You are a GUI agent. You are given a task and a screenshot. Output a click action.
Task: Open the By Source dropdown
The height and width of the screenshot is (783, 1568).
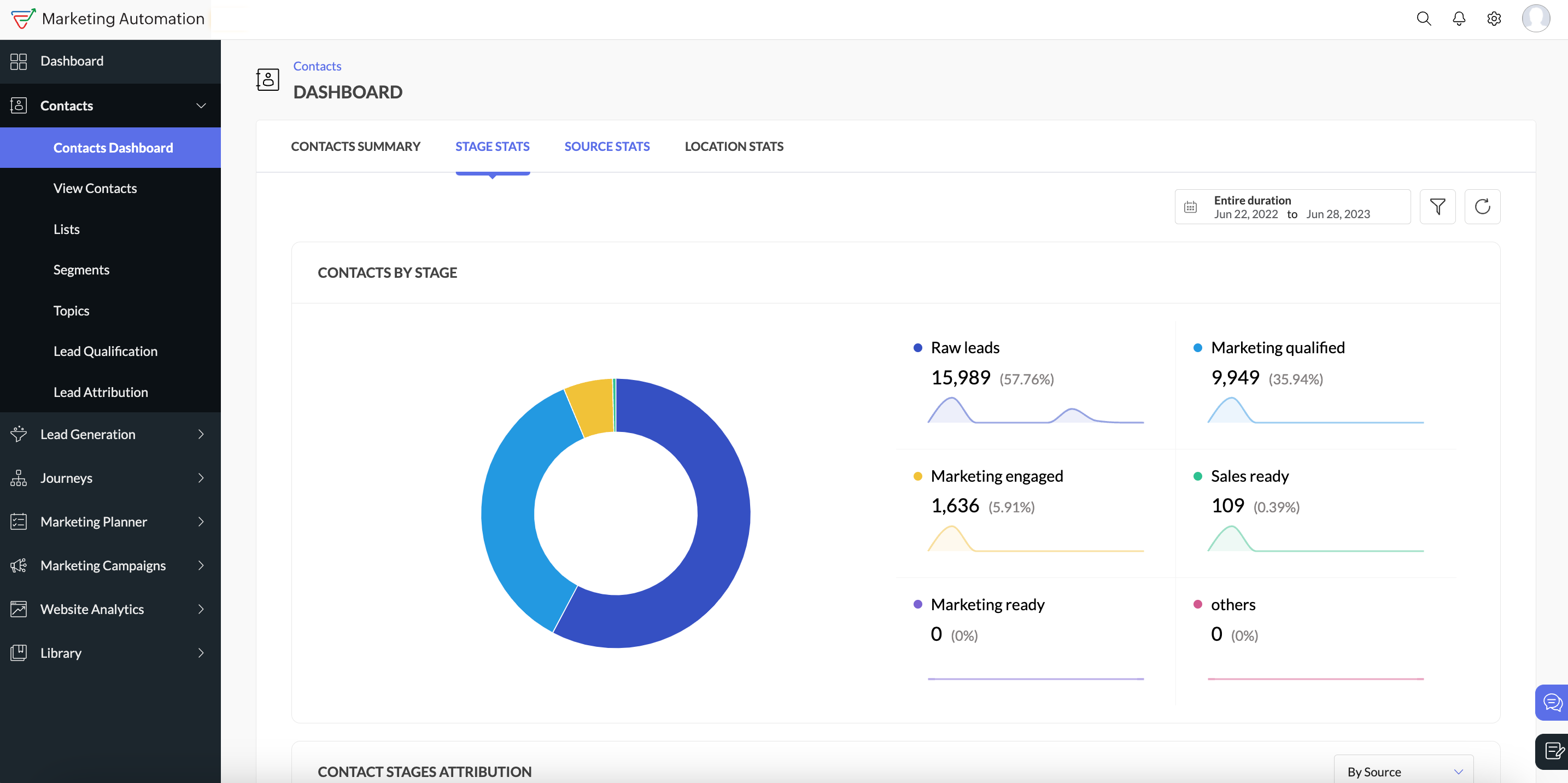(1403, 771)
